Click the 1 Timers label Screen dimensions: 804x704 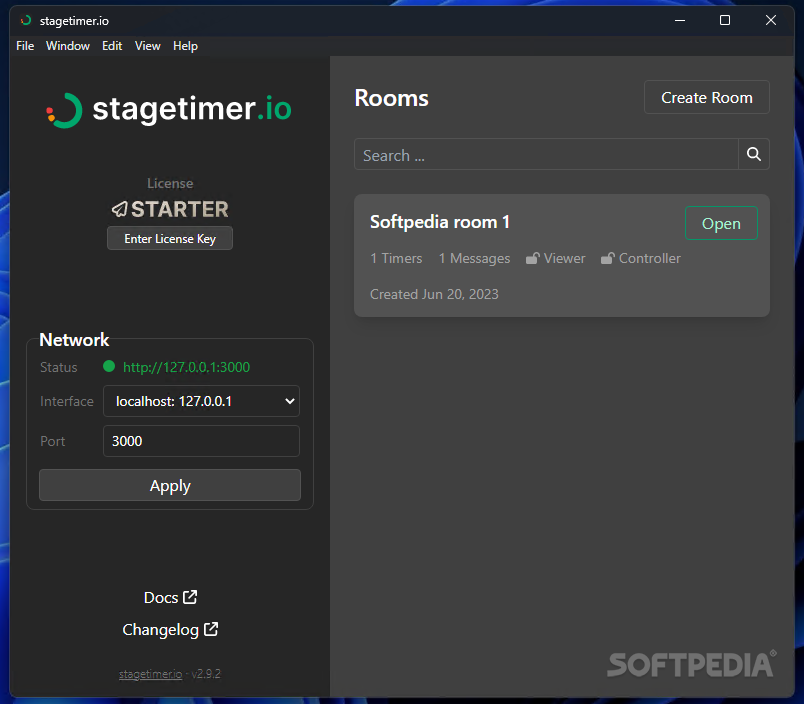(x=396, y=258)
